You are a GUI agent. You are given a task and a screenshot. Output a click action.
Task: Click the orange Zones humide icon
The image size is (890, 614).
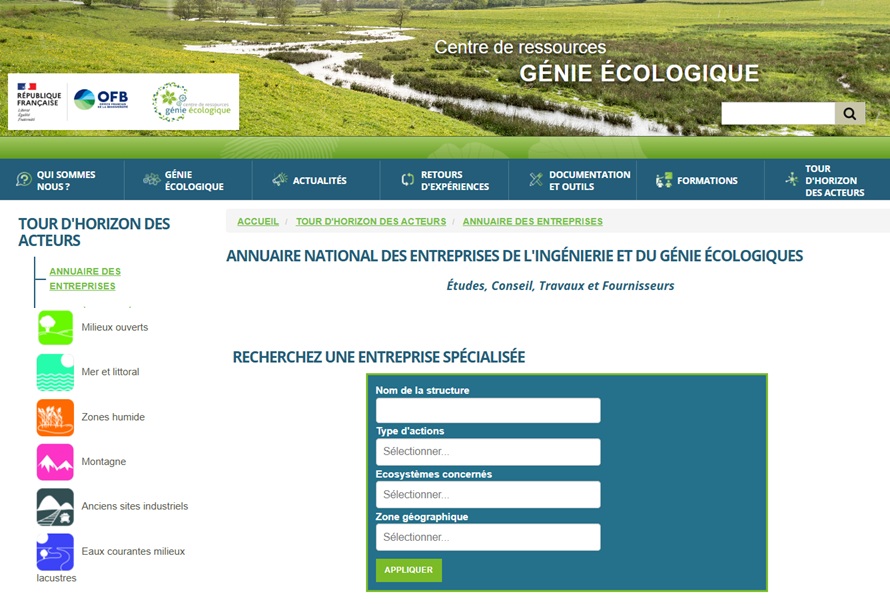tap(55, 417)
